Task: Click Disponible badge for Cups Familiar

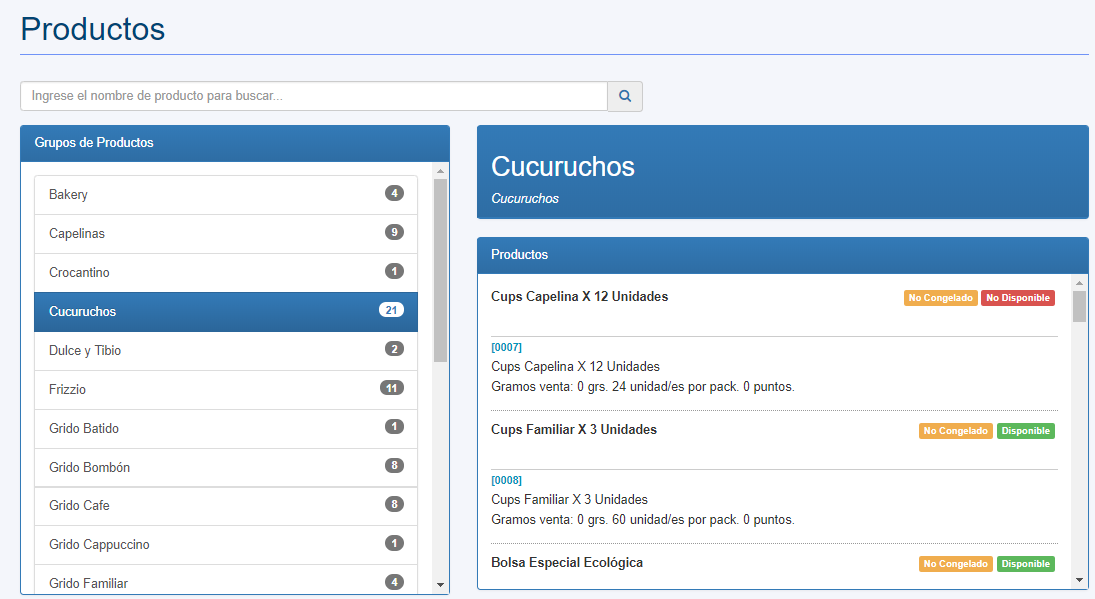Action: tap(1025, 431)
